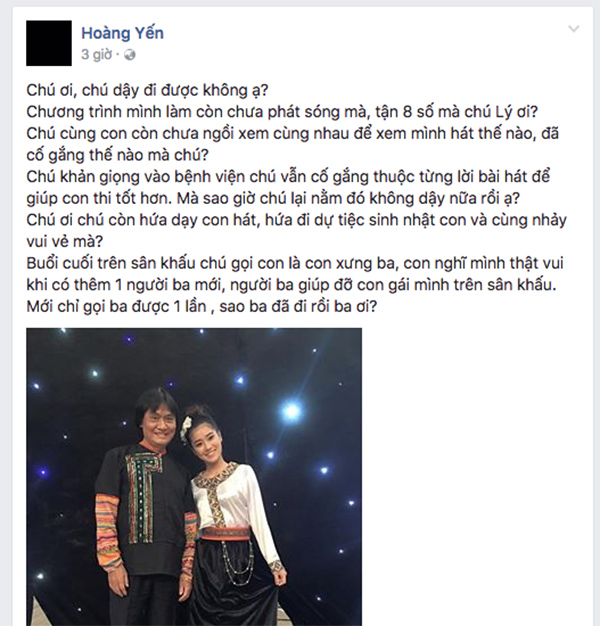Image resolution: width=600 pixels, height=626 pixels.
Task: Open the post options chevron menu
Action: (574, 29)
